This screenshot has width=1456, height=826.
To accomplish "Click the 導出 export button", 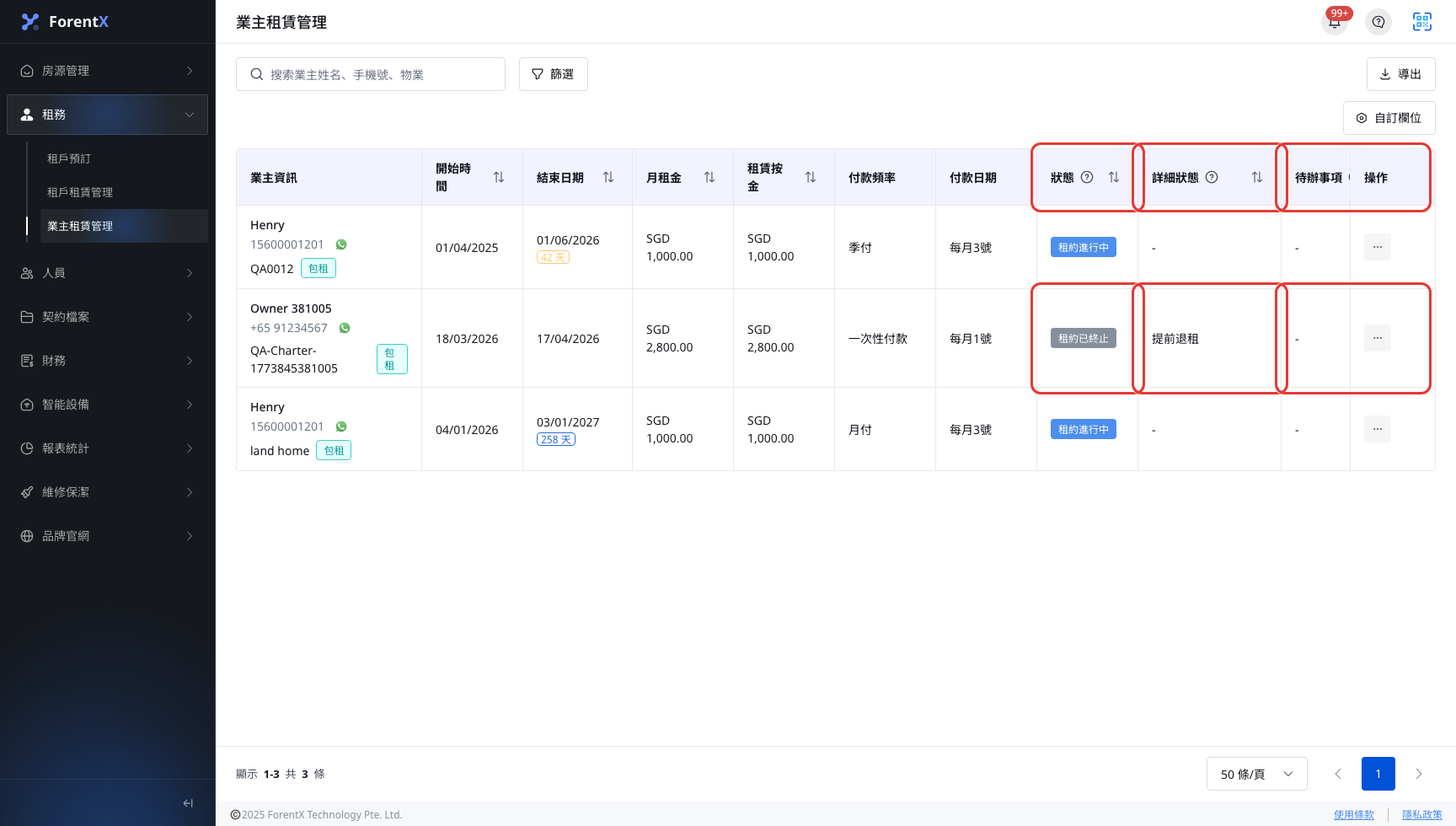I will [1401, 74].
